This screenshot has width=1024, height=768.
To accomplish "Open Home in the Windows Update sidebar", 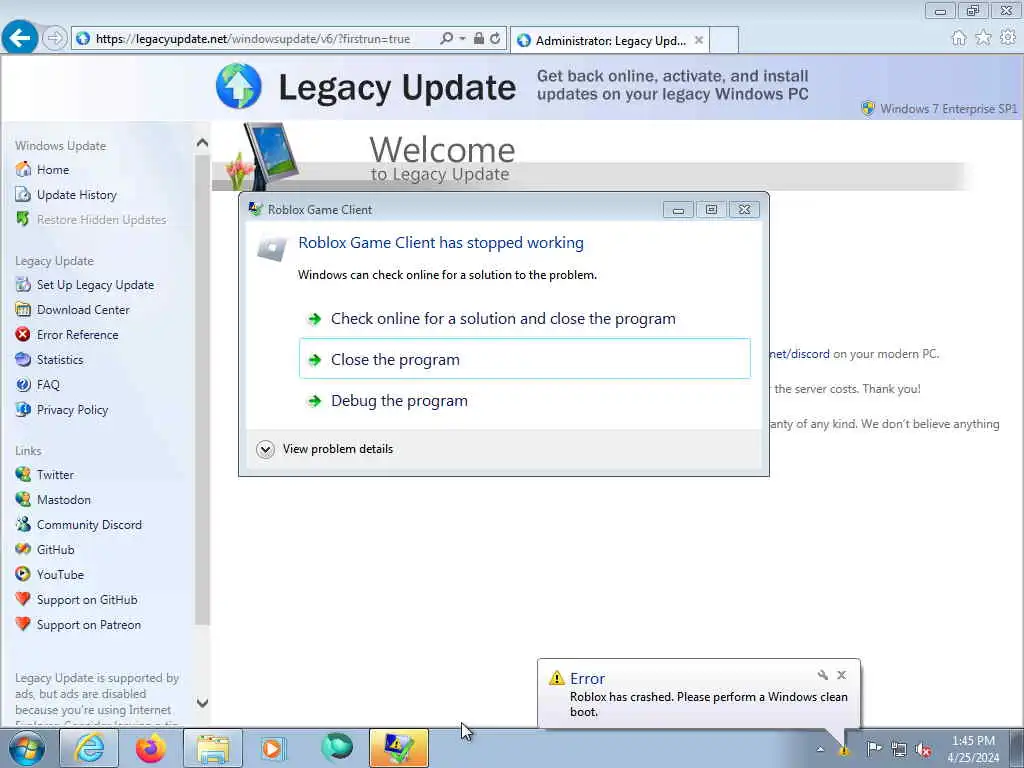I will point(52,170).
